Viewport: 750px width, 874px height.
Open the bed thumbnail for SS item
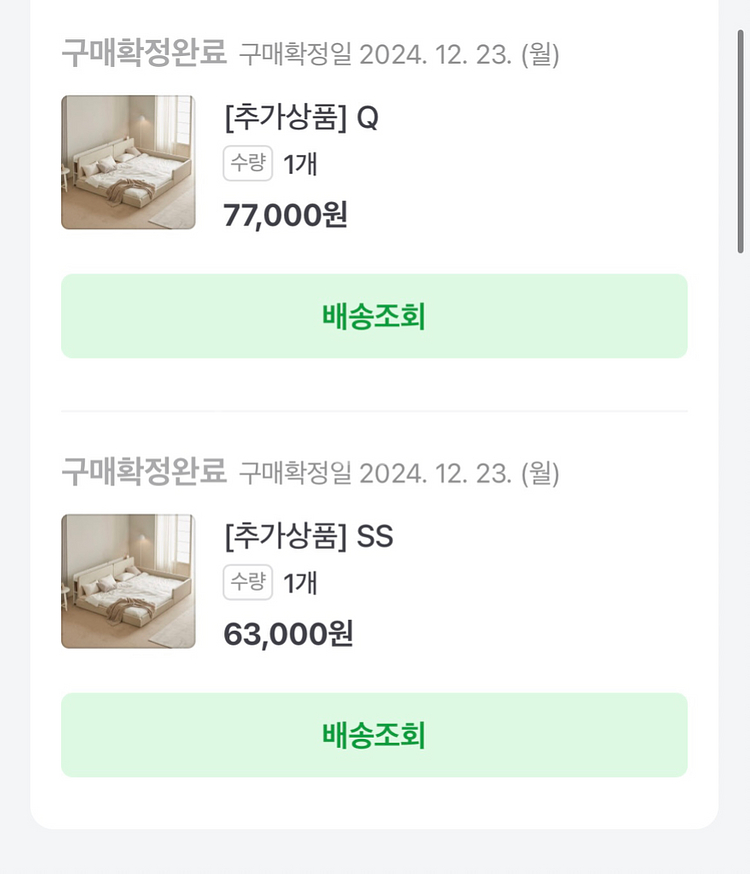coord(128,581)
